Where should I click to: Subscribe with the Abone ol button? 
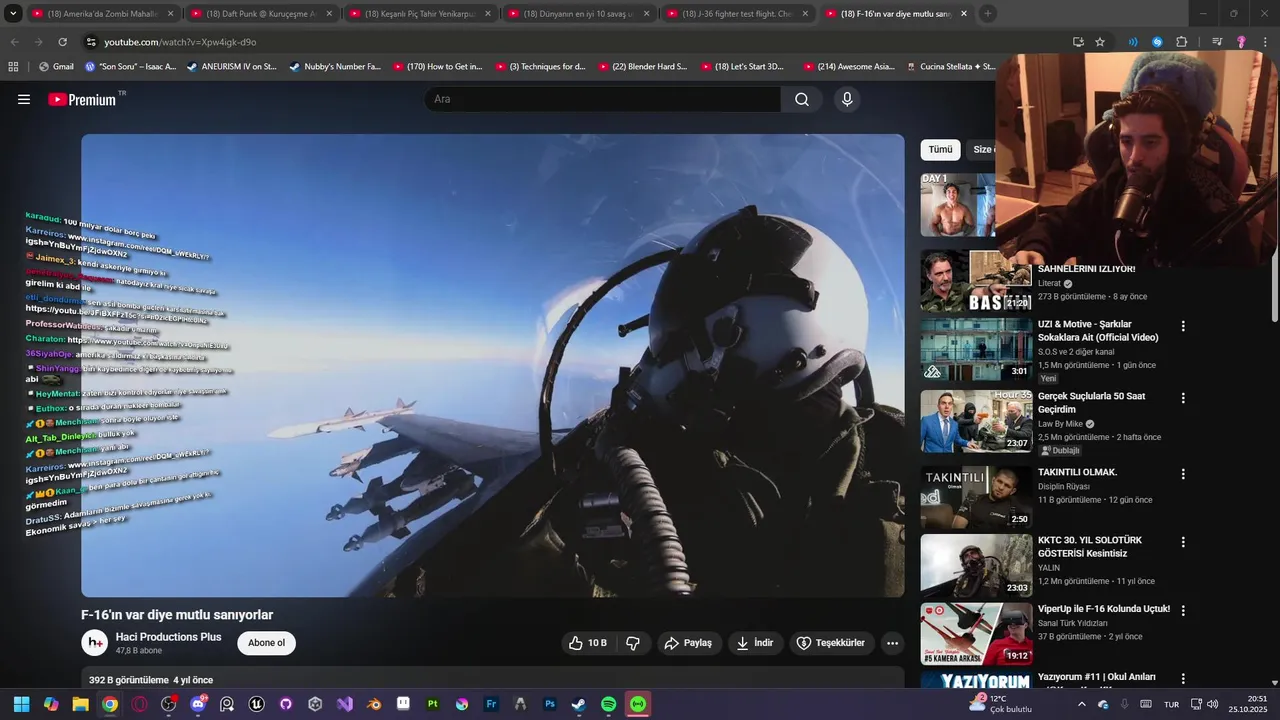tap(266, 643)
